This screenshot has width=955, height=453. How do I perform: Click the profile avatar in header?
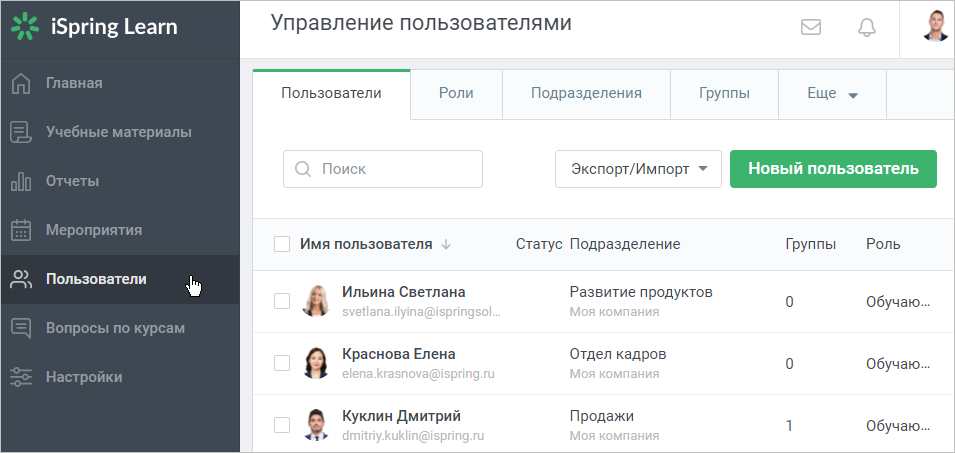click(936, 26)
